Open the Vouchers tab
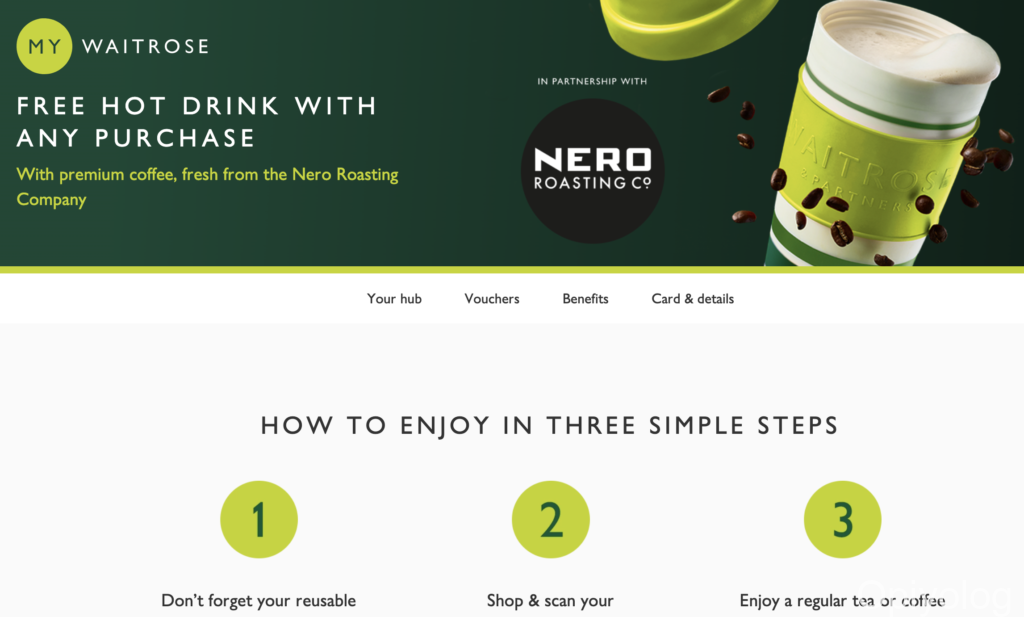The height and width of the screenshot is (617, 1024). pyautogui.click(x=492, y=298)
